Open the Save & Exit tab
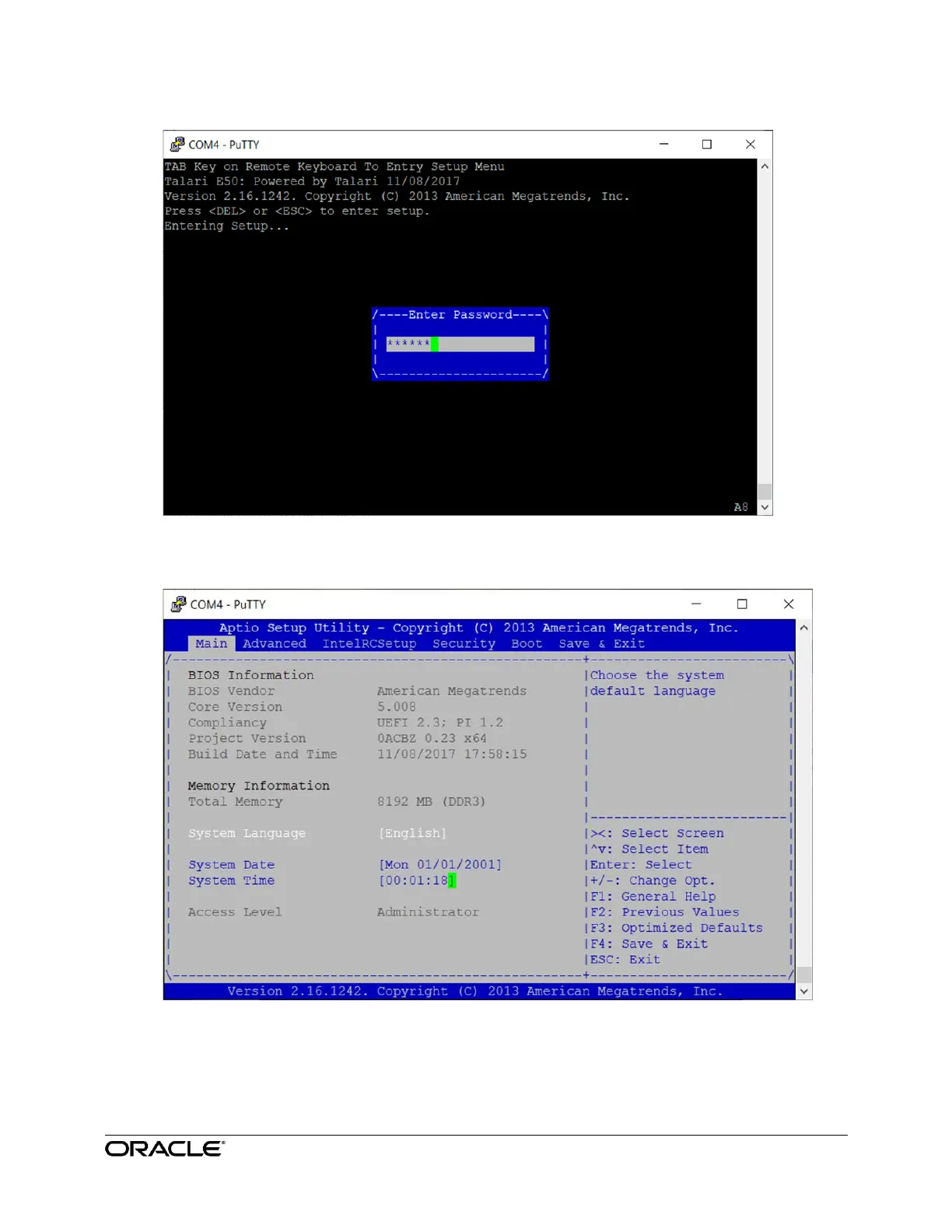Viewport: 952px width, 1232px height. click(601, 644)
